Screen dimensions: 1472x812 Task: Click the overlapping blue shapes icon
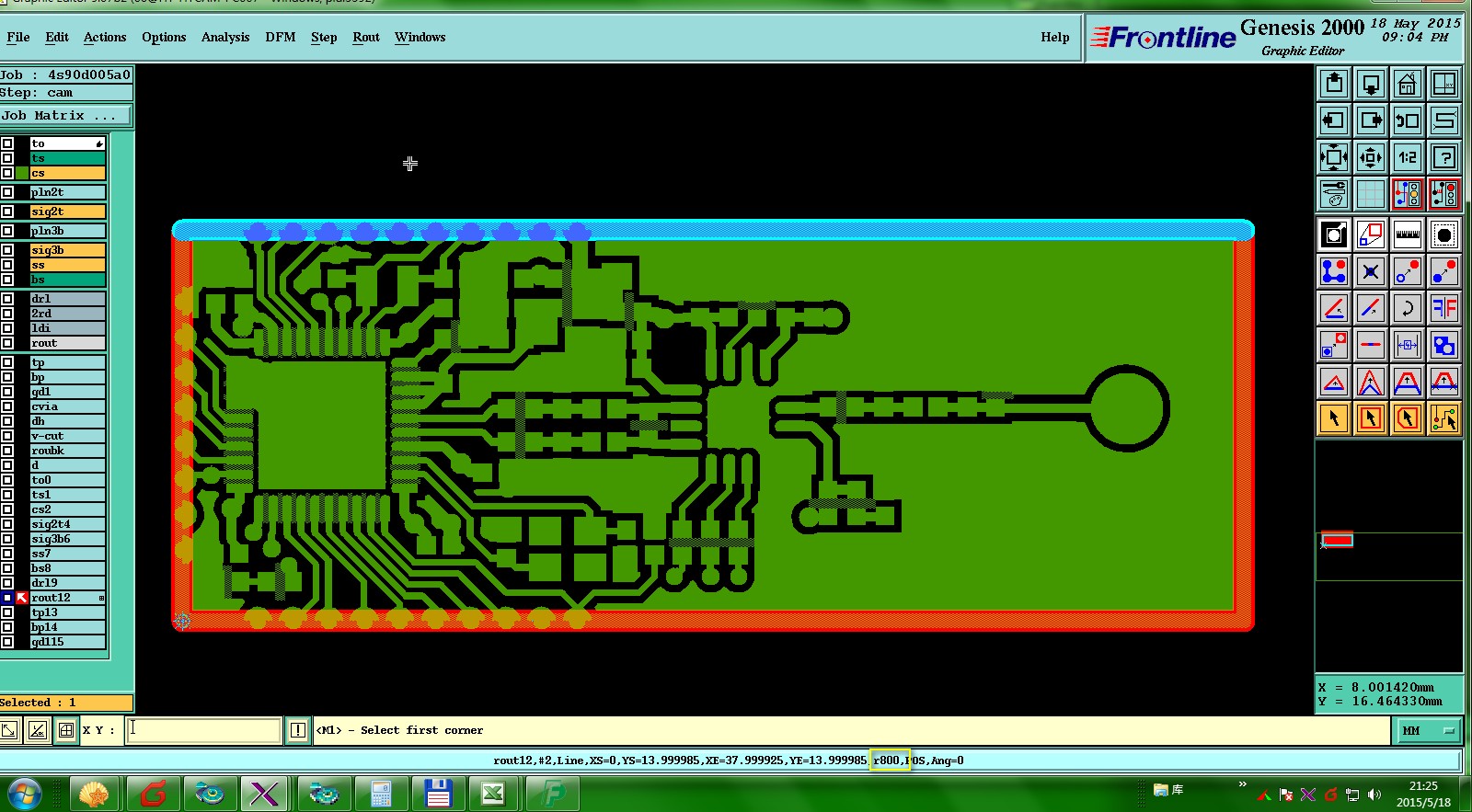pos(1444,345)
